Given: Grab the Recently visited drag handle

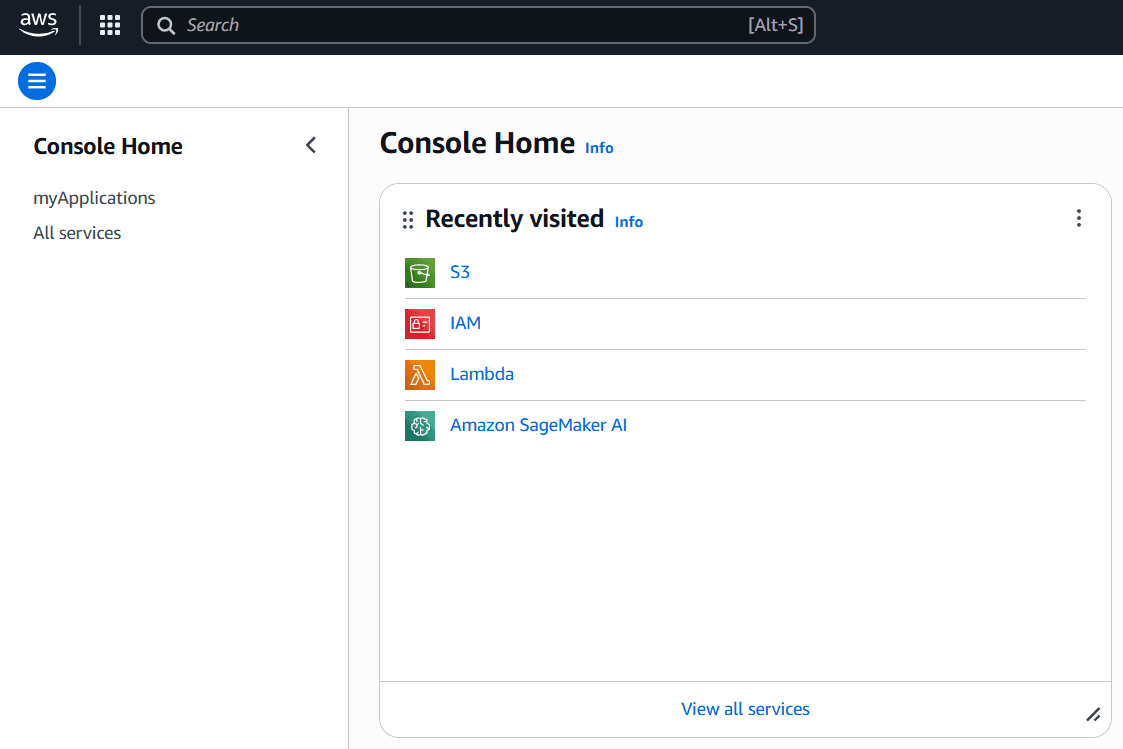Looking at the screenshot, I should [x=408, y=220].
